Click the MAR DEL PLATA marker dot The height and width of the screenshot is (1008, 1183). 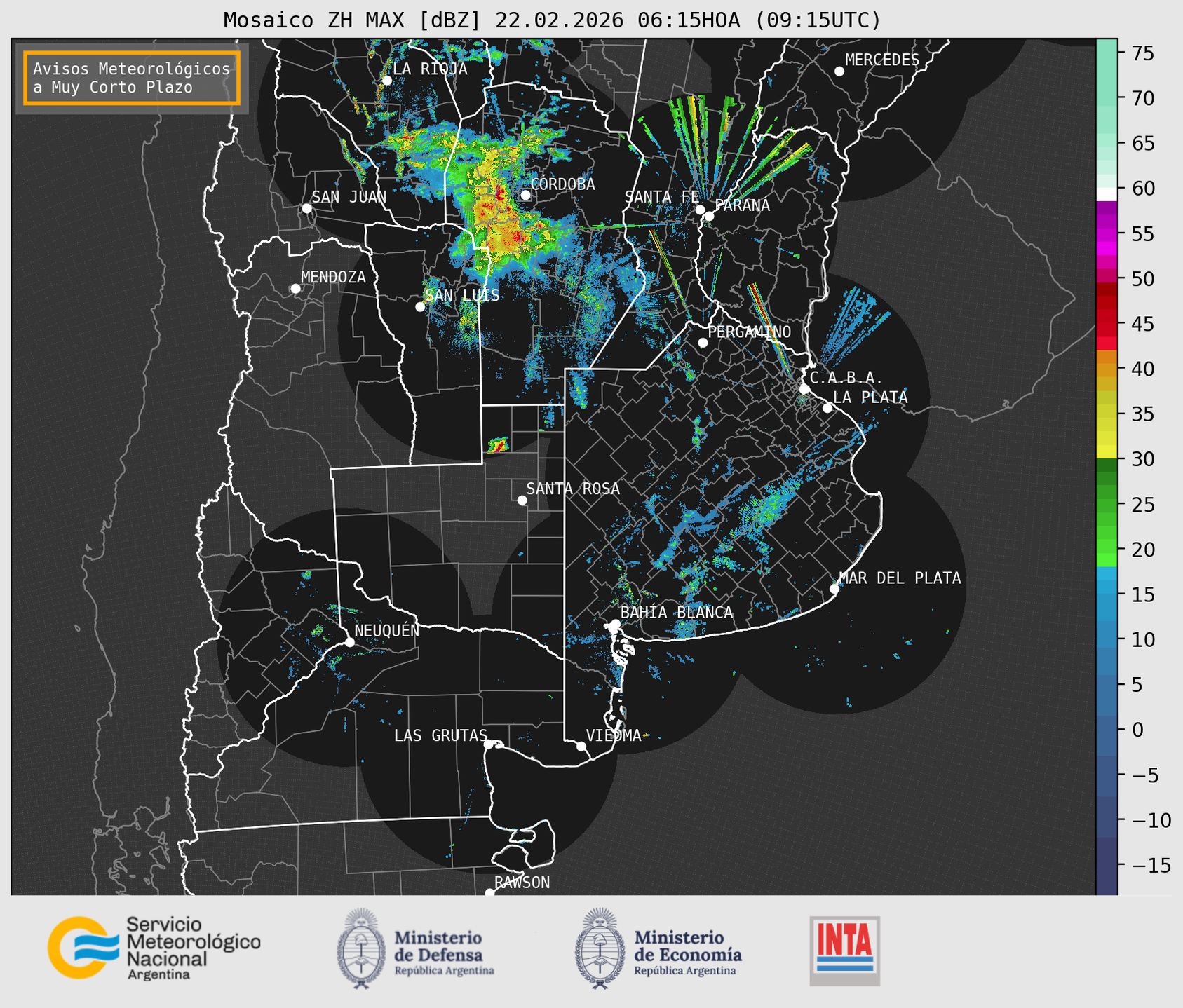[x=834, y=589]
